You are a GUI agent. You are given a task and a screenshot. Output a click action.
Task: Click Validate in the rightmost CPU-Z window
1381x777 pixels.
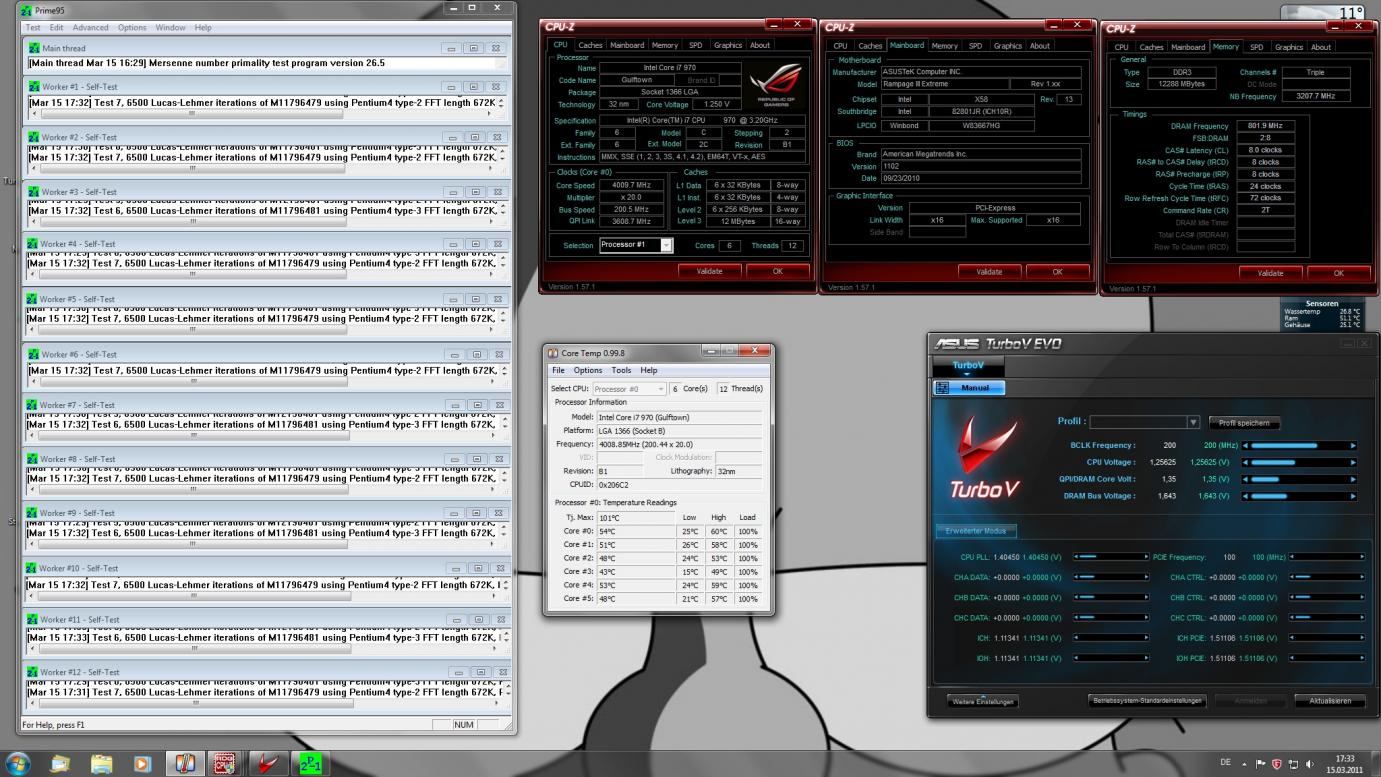(1270, 272)
